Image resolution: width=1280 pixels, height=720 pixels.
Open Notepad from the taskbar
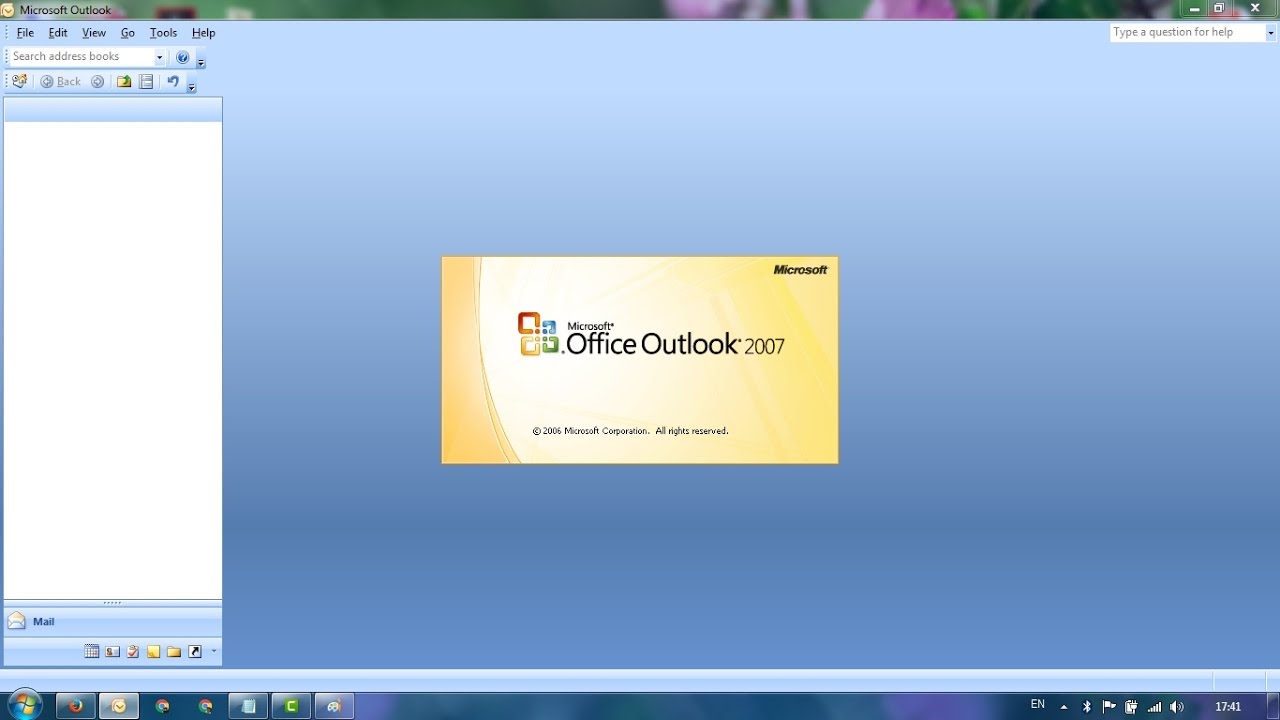point(248,706)
